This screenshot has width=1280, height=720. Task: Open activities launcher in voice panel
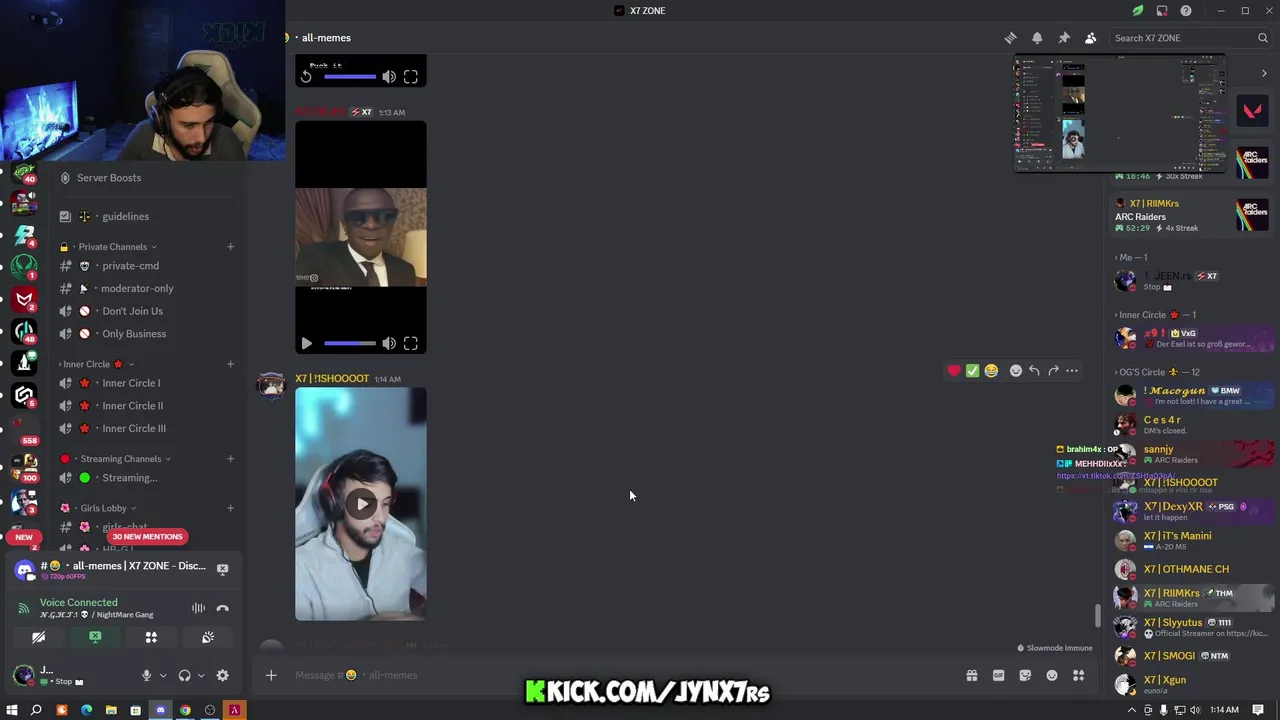(151, 637)
